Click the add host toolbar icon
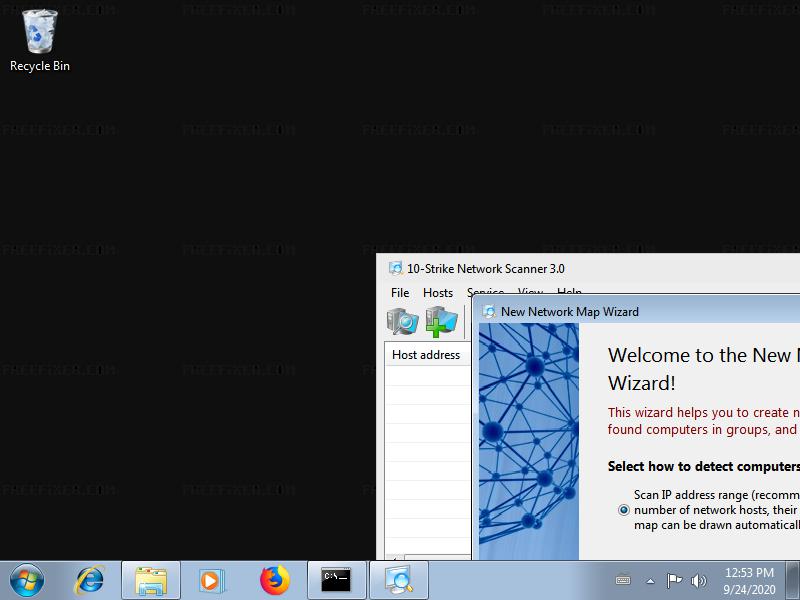This screenshot has height=600, width=800. click(441, 321)
